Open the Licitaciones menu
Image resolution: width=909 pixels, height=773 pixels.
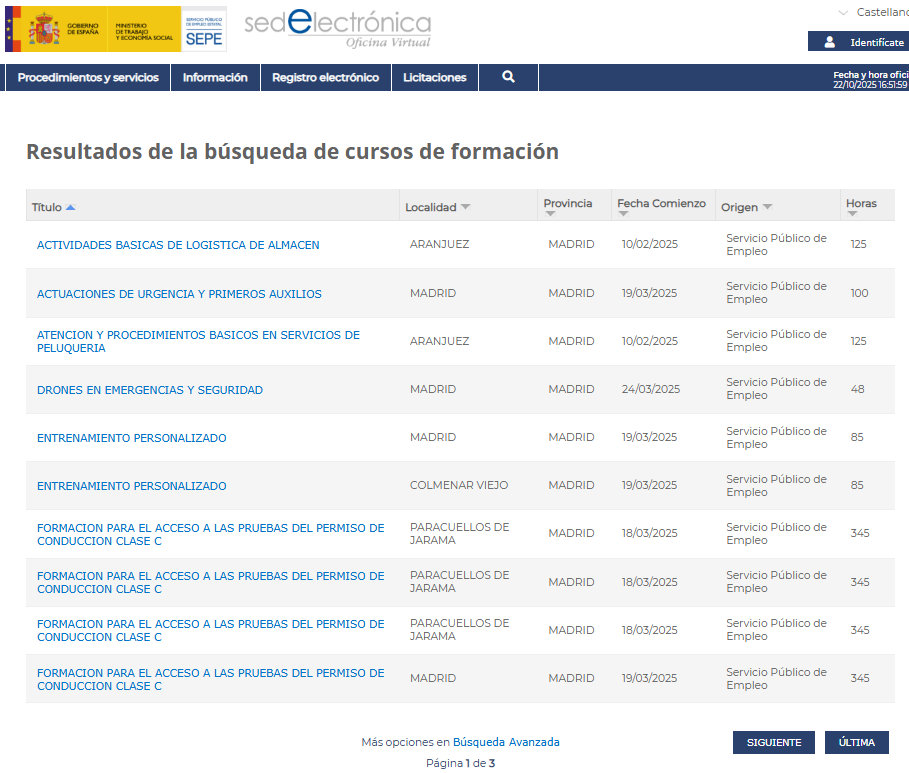point(434,77)
